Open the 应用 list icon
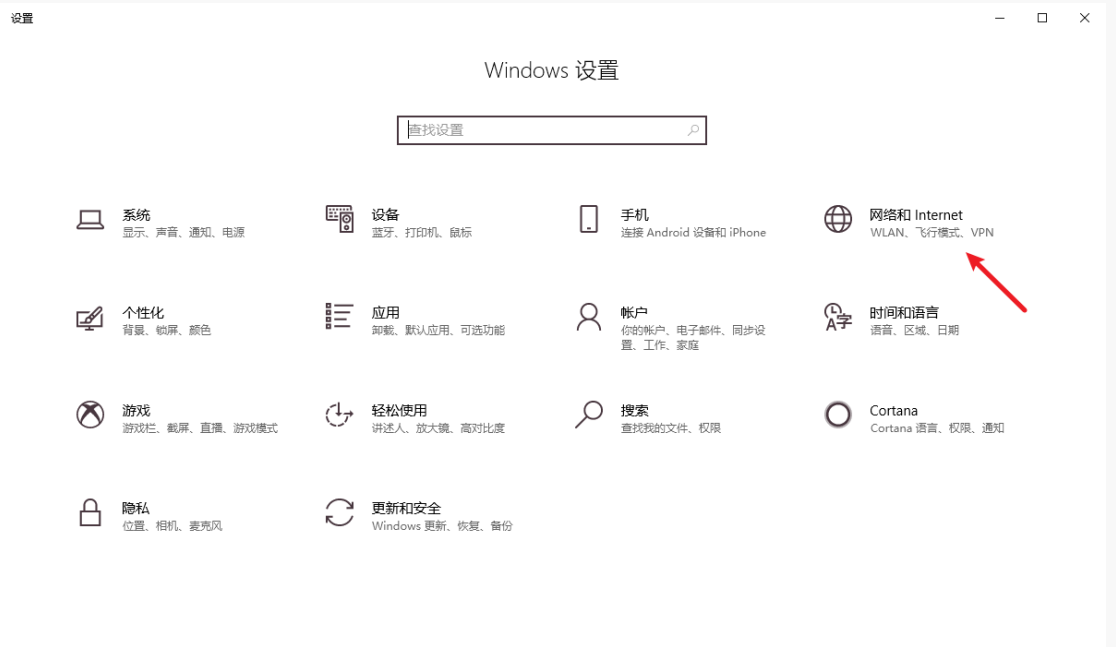 (x=339, y=317)
